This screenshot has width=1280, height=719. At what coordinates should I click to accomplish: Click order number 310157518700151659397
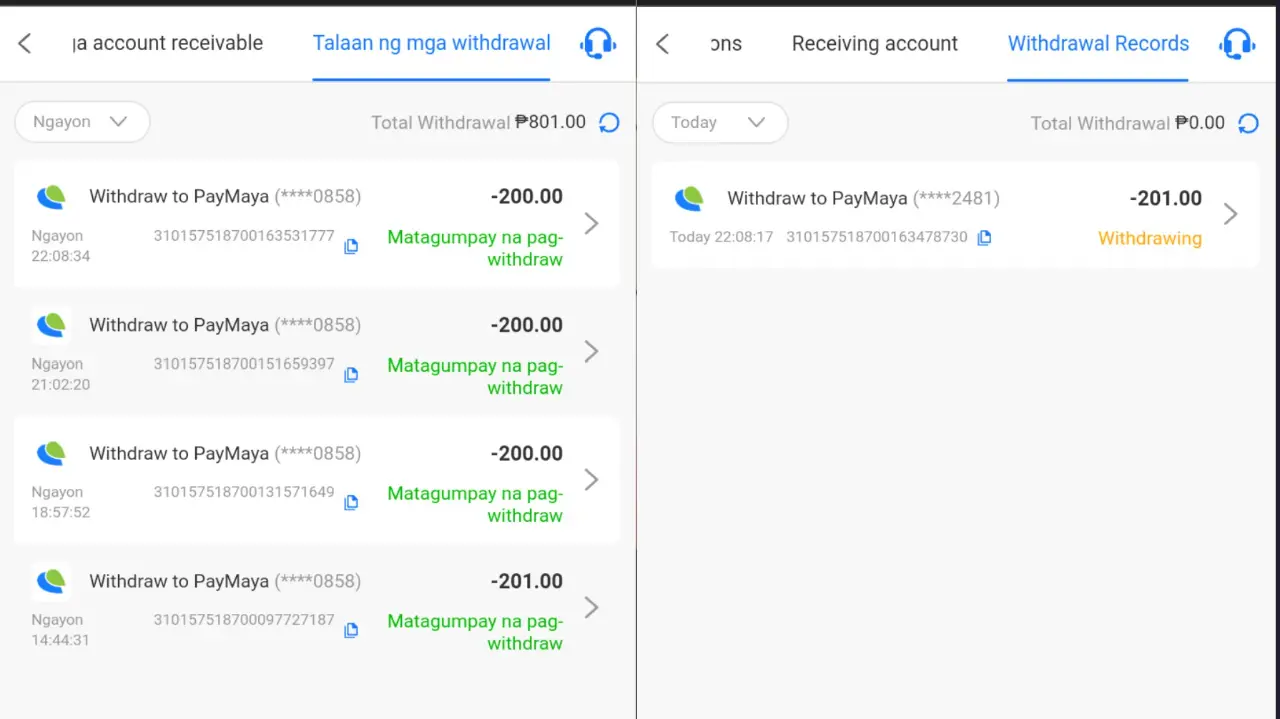(x=244, y=364)
